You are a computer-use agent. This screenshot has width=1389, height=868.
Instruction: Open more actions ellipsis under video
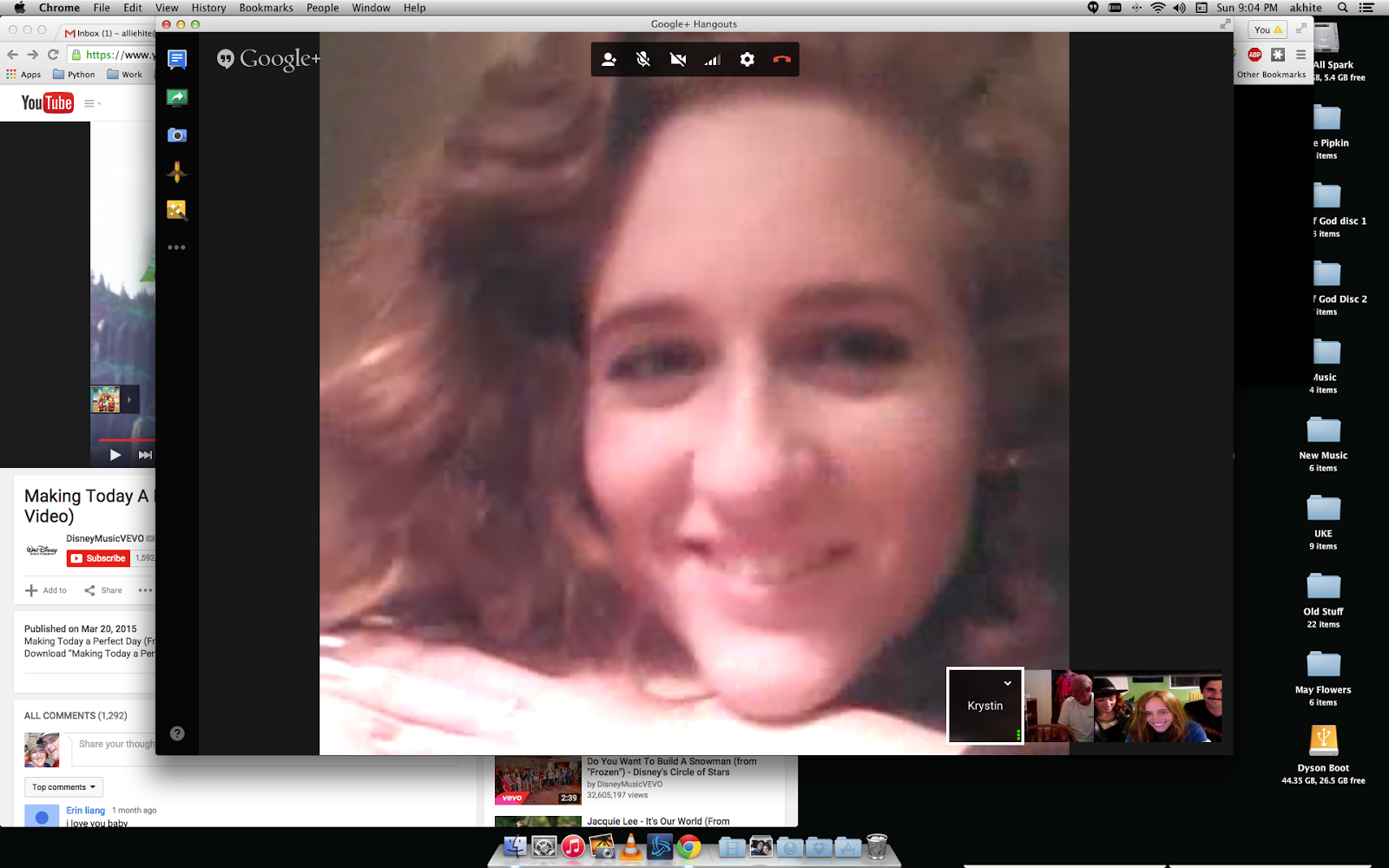pyautogui.click(x=145, y=590)
